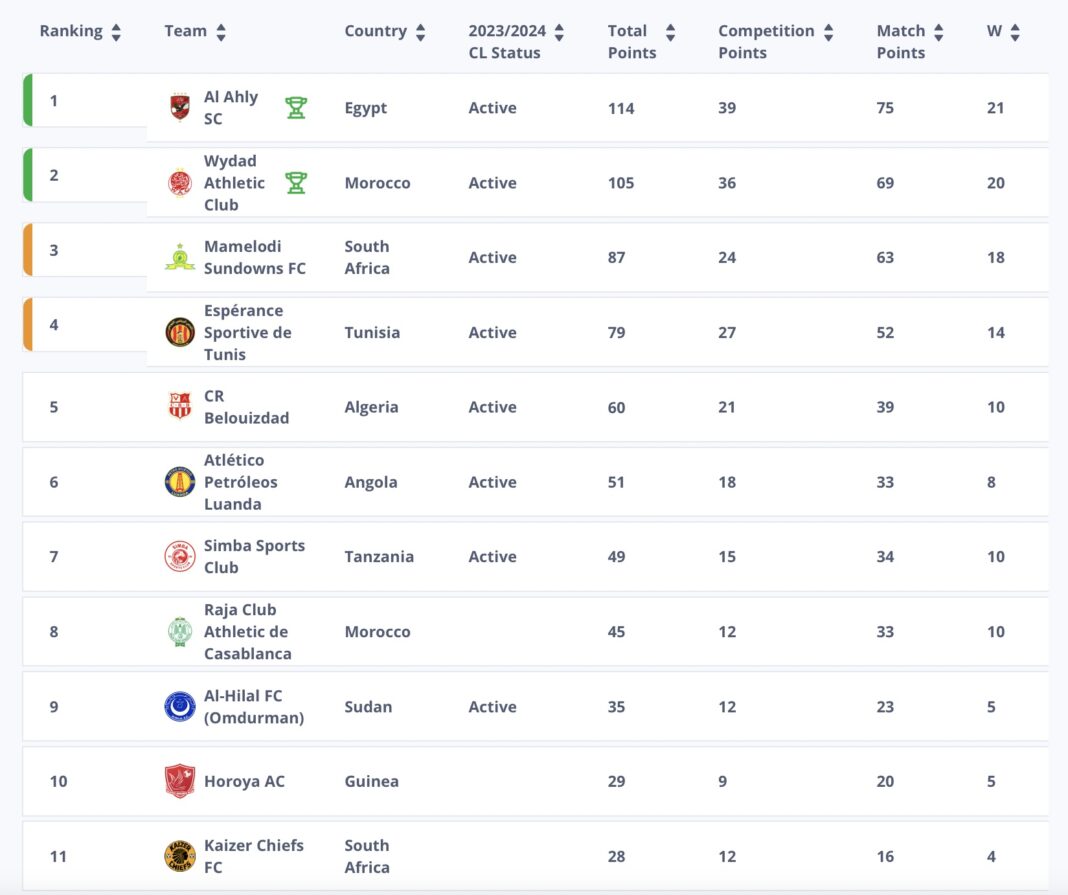Select the Wydad Athletic Club logo
The image size is (1068, 895).
coord(179,183)
